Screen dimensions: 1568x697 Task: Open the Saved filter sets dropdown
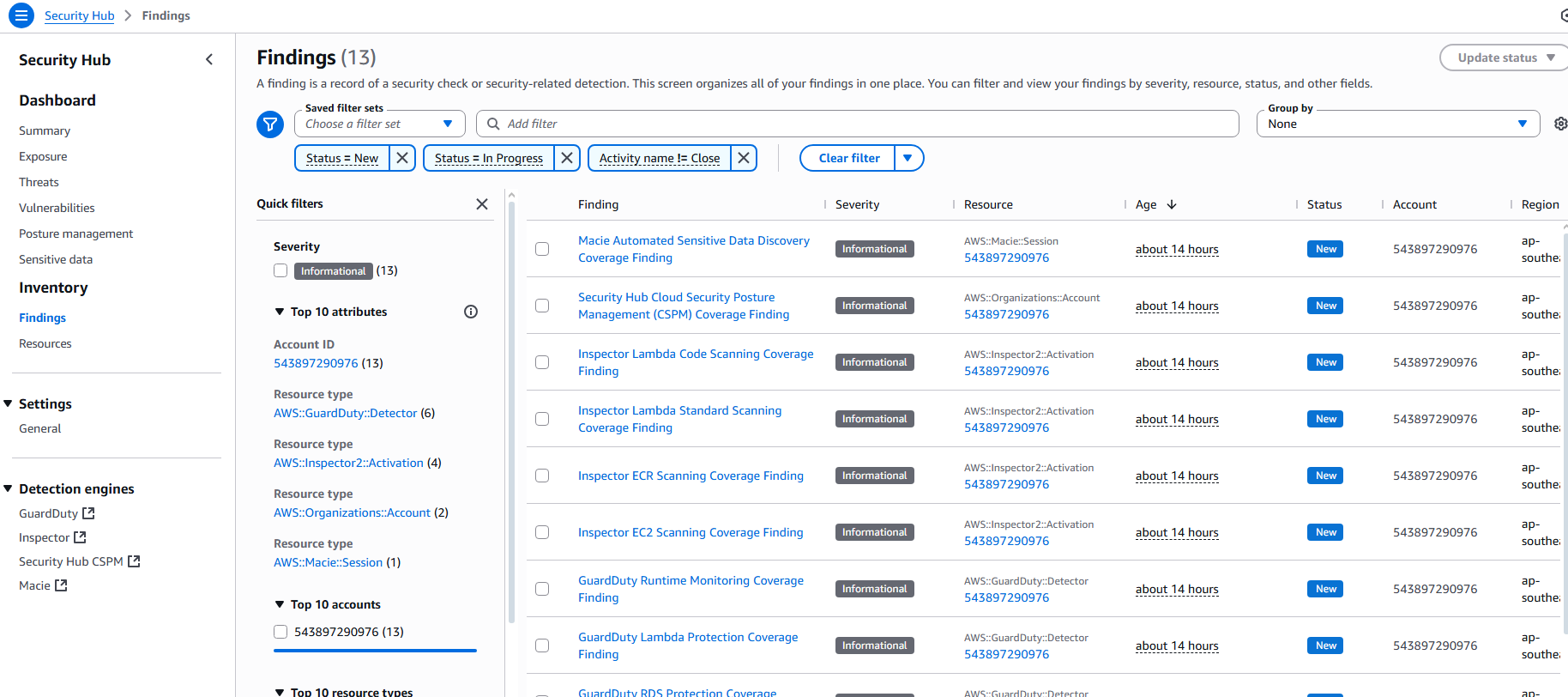[x=380, y=124]
